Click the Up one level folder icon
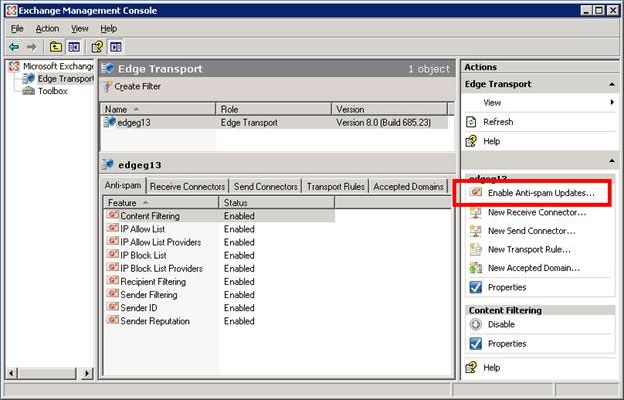The width and height of the screenshot is (624, 400). [x=55, y=47]
